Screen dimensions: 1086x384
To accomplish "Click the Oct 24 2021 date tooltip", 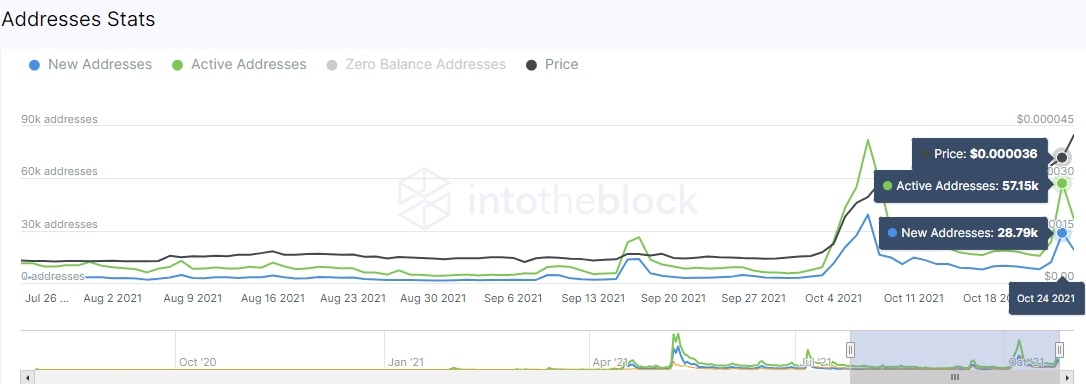I will (x=1045, y=298).
